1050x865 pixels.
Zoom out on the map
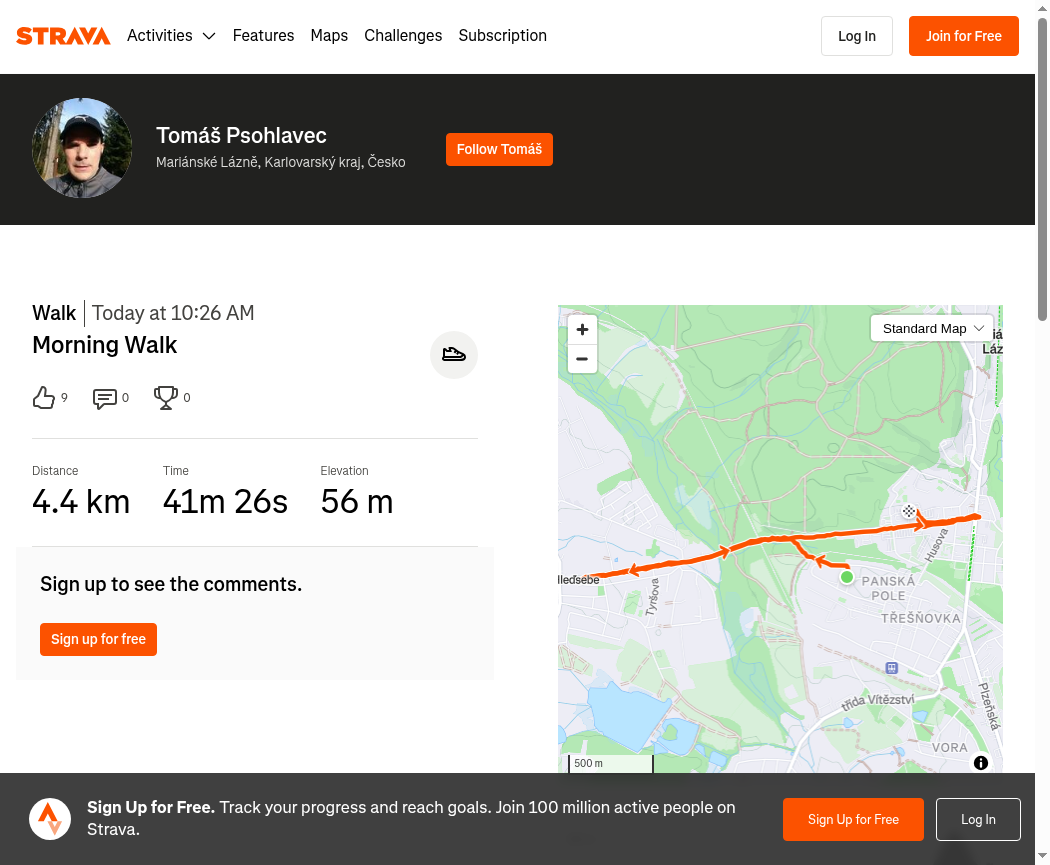coord(582,359)
